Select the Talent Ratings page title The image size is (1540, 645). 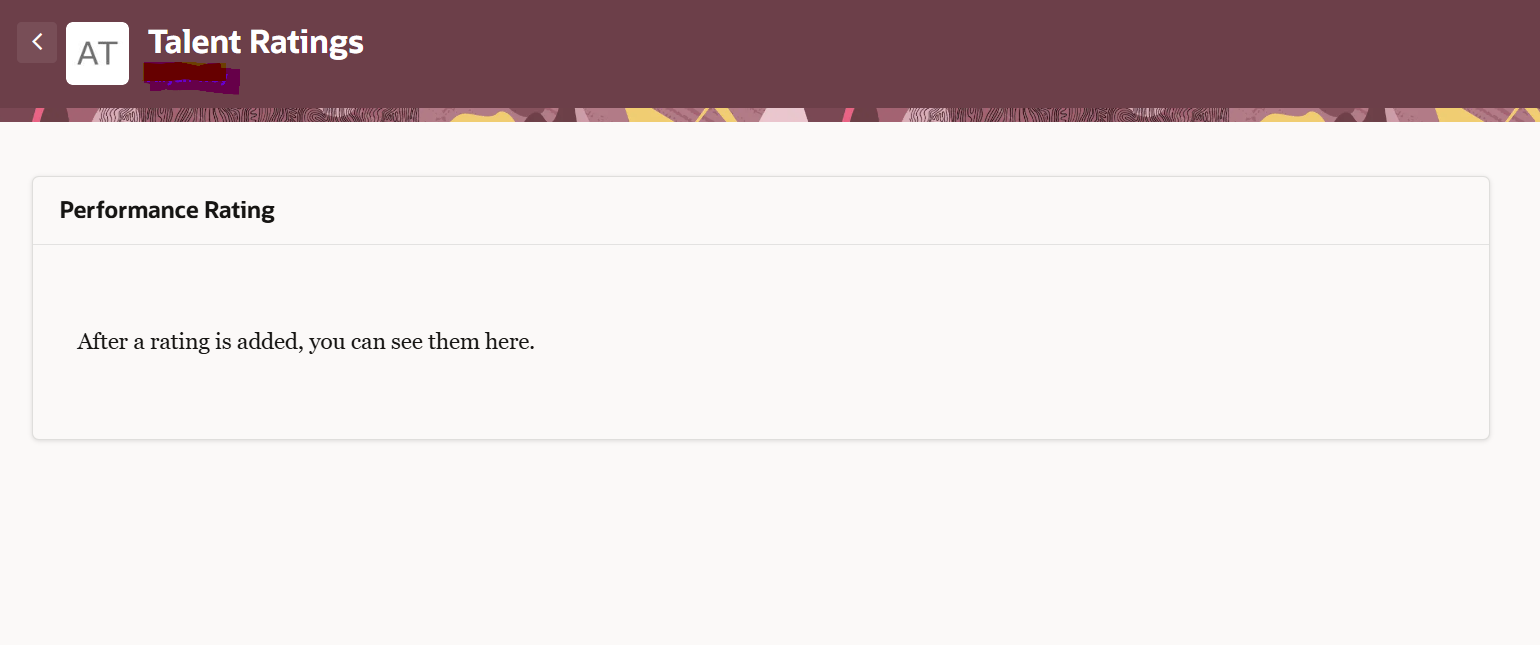tap(256, 42)
